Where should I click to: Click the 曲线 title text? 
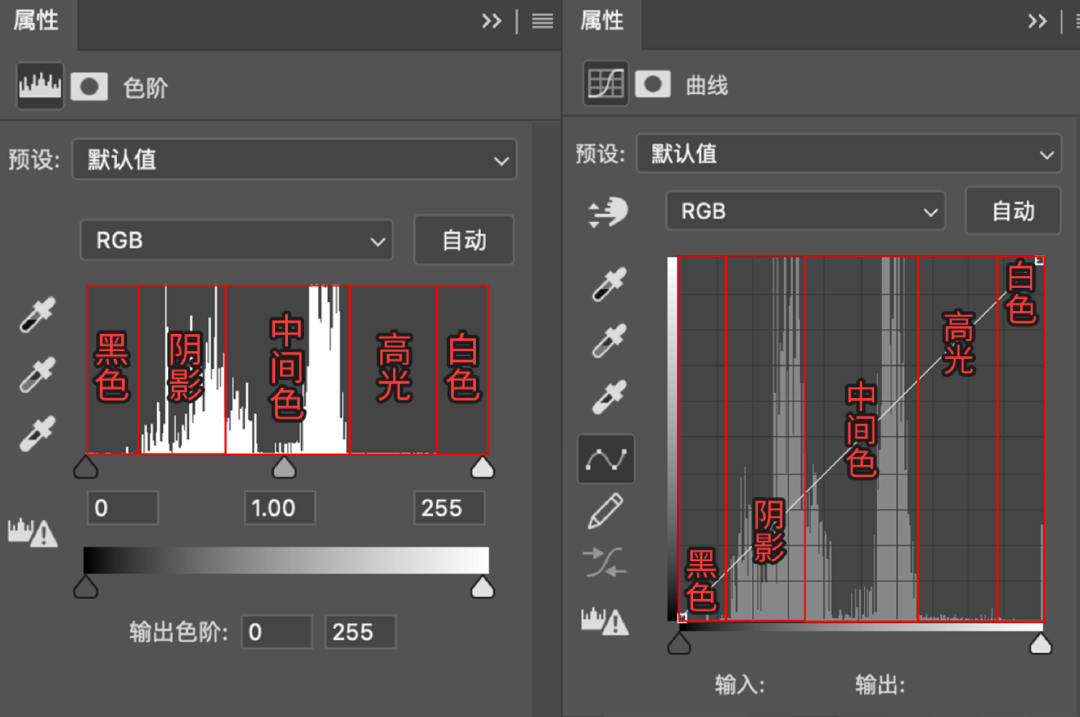707,85
